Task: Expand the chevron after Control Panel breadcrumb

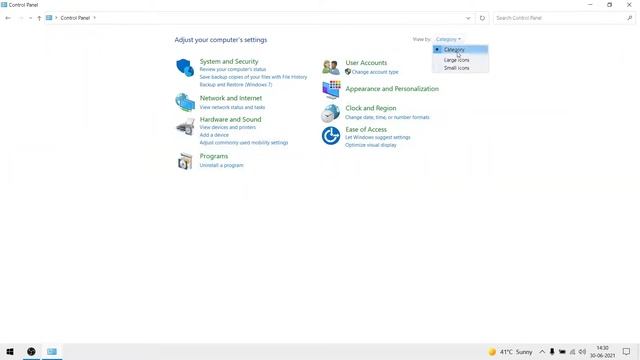Action: [x=95, y=18]
